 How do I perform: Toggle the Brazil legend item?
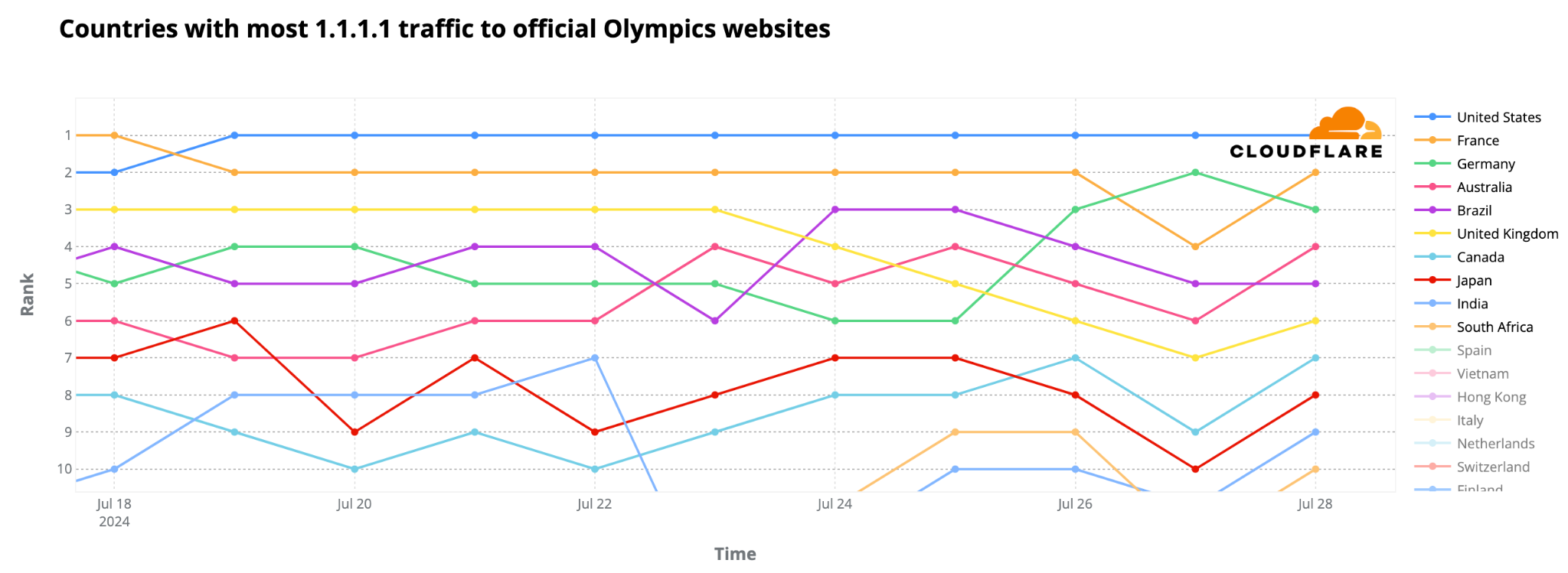point(1474,210)
